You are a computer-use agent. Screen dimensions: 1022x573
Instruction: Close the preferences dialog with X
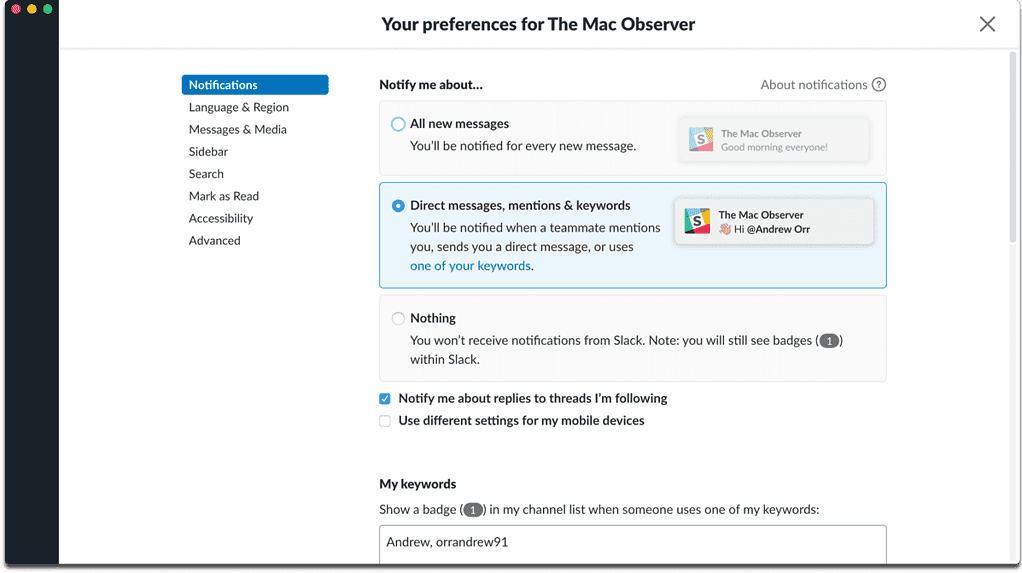click(987, 24)
